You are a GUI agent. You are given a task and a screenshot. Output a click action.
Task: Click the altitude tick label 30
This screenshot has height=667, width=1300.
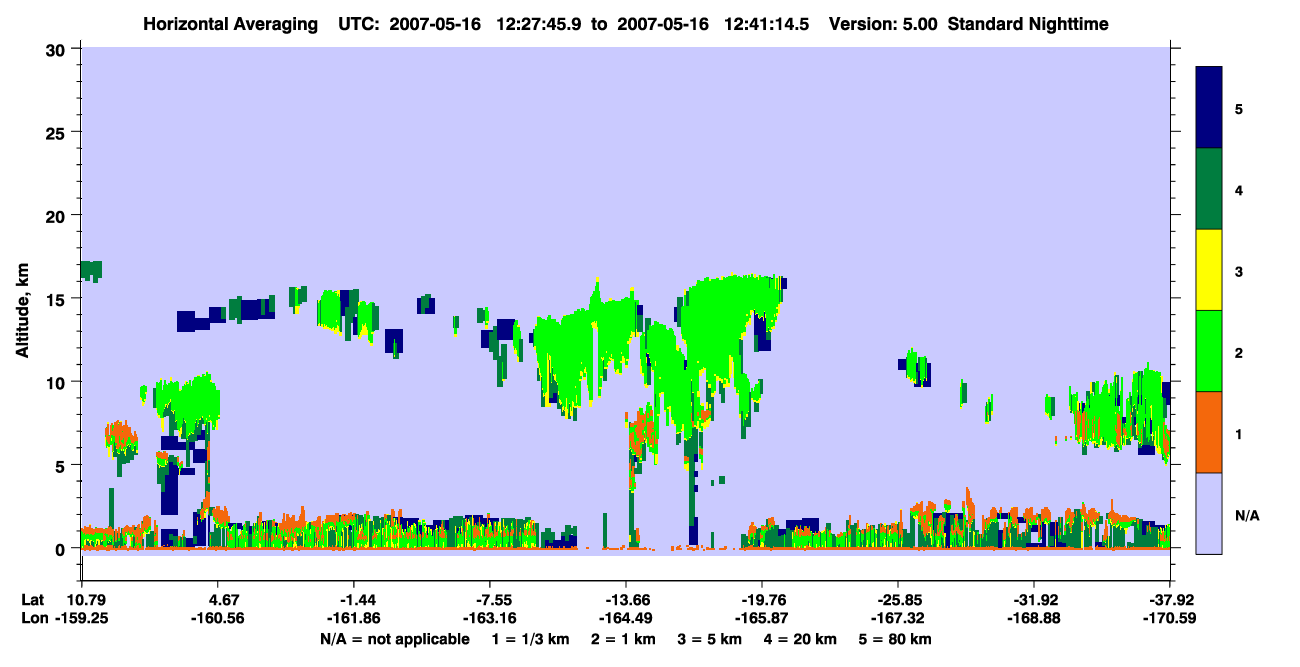point(58,49)
